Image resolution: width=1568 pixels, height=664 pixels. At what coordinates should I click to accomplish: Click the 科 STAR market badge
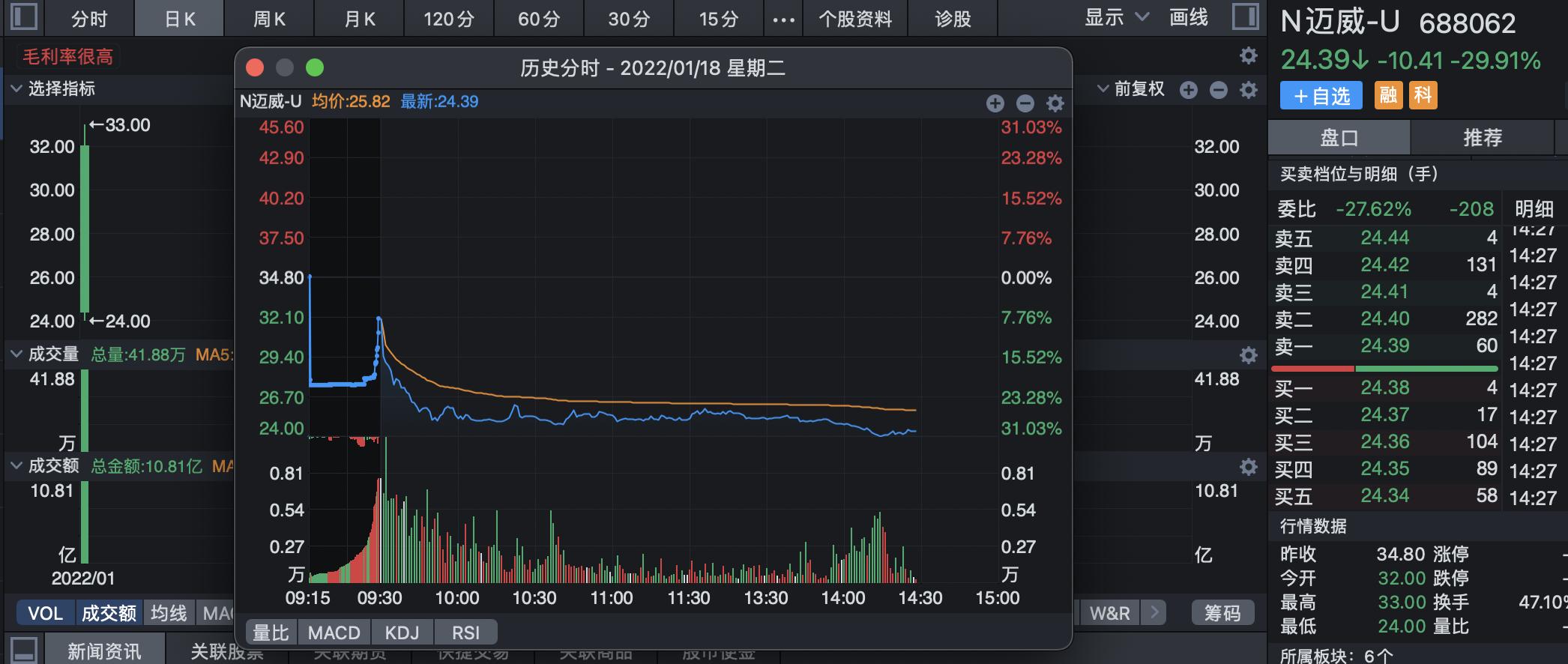pos(1423,95)
